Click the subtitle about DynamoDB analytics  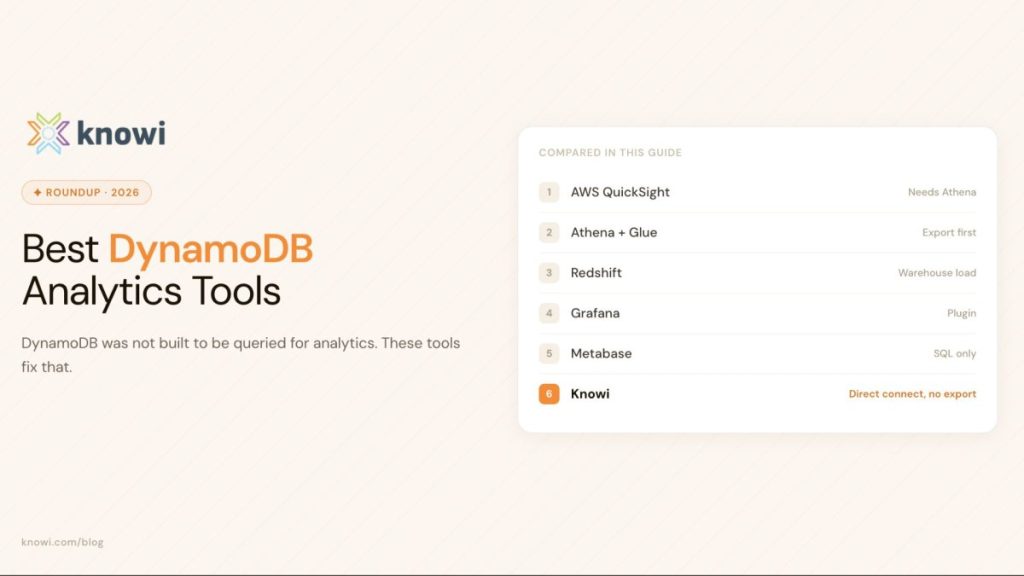pyautogui.click(x=240, y=355)
